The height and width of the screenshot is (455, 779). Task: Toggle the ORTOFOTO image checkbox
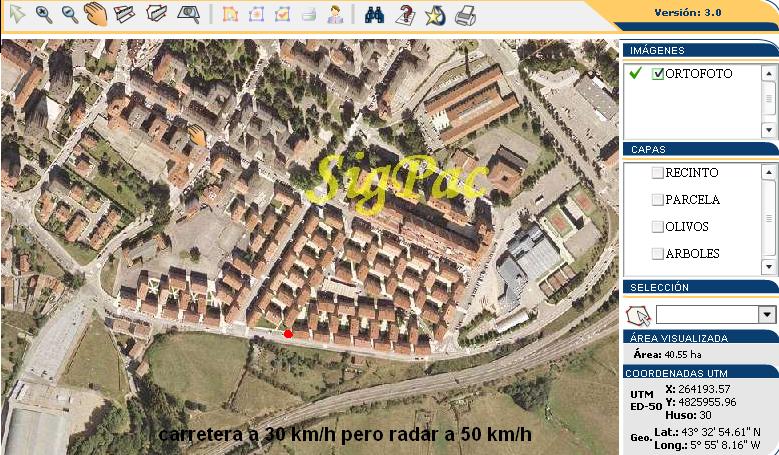click(x=658, y=74)
